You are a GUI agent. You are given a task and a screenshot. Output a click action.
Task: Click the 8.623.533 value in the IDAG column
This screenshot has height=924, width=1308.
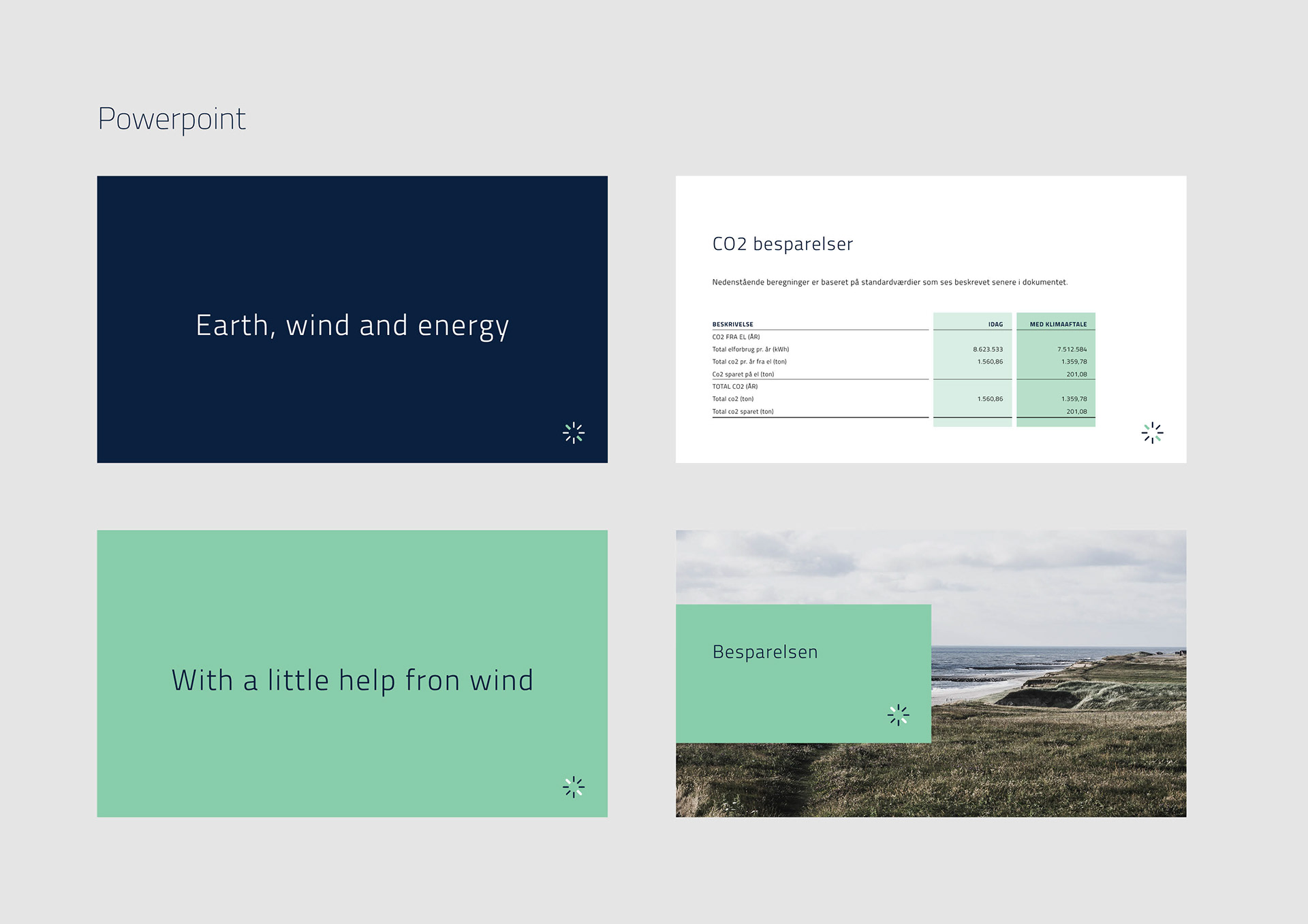coord(988,349)
